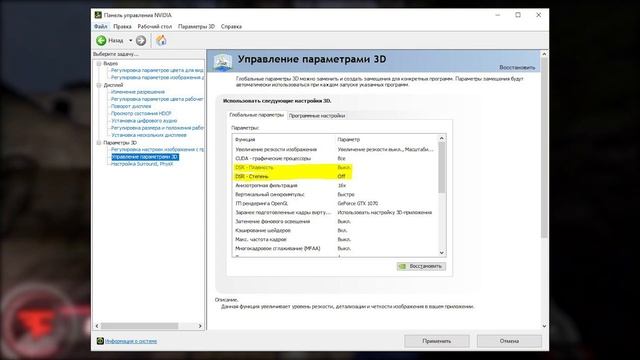This screenshot has width=640, height=360.
Task: Click the settings list vertical scrollbar thumb
Action: [x=442, y=167]
